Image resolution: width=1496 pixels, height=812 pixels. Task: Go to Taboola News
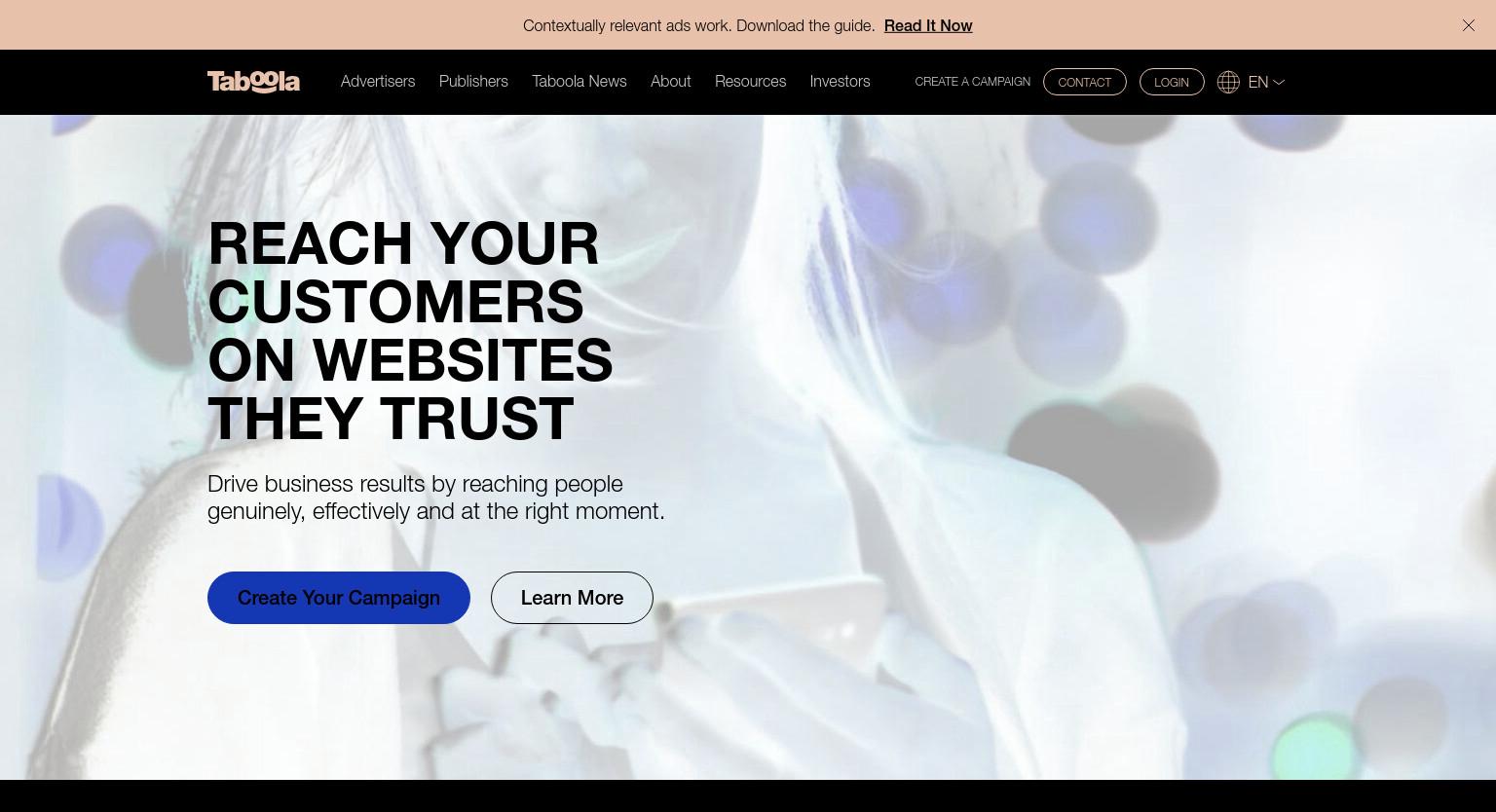point(580,82)
